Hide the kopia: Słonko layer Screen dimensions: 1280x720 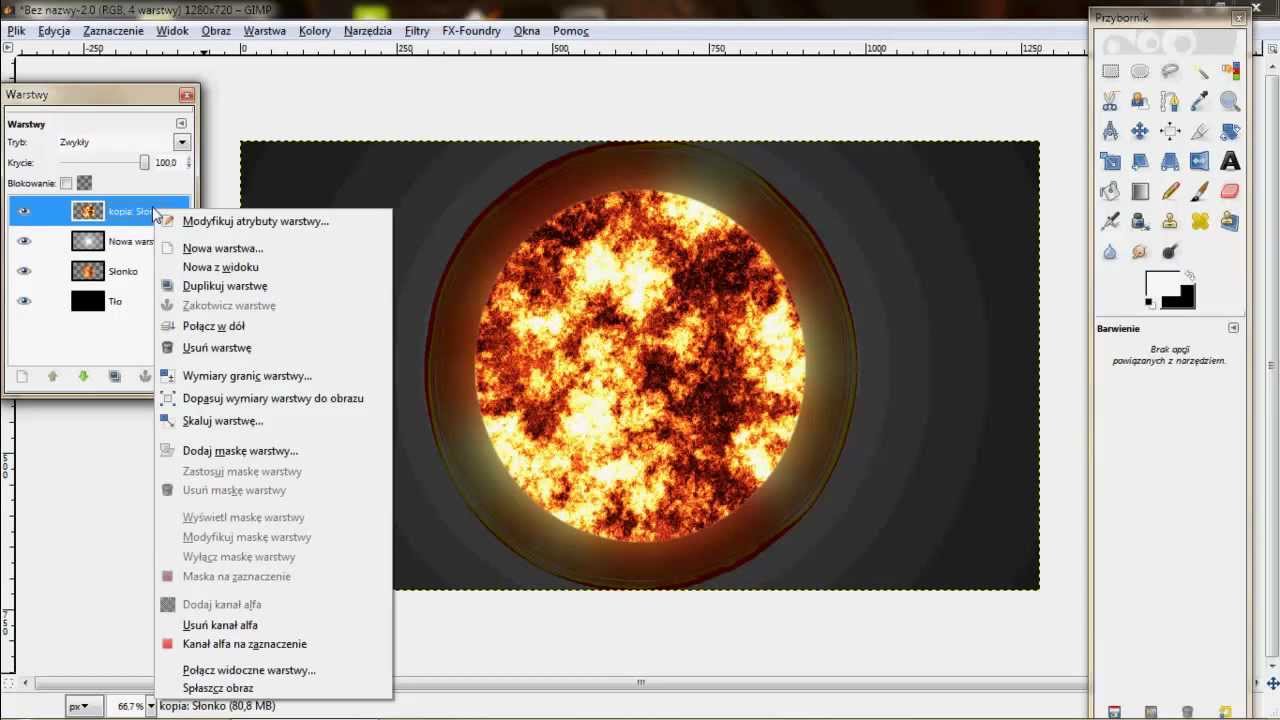tap(24, 211)
